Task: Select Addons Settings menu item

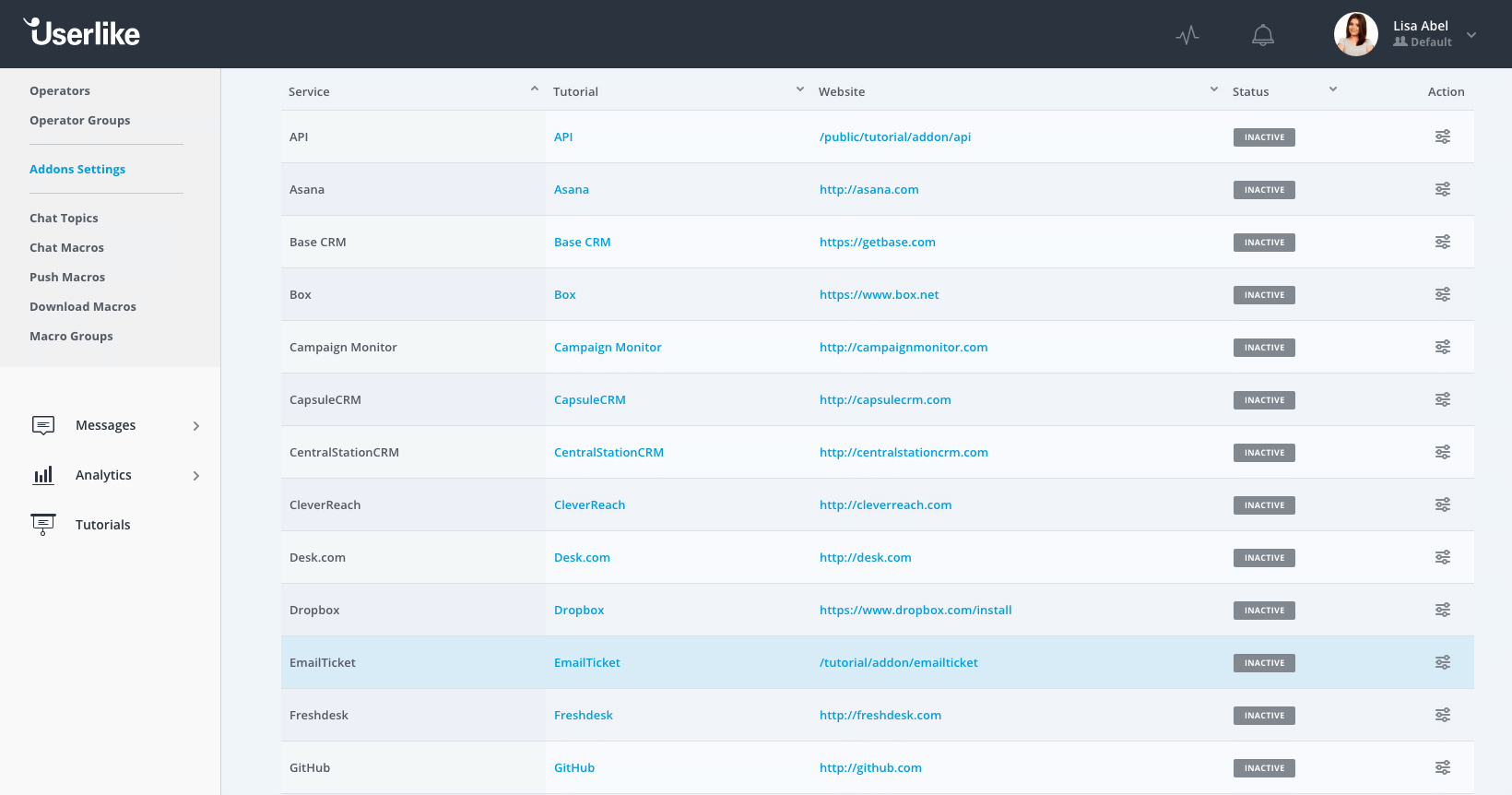Action: coord(77,170)
